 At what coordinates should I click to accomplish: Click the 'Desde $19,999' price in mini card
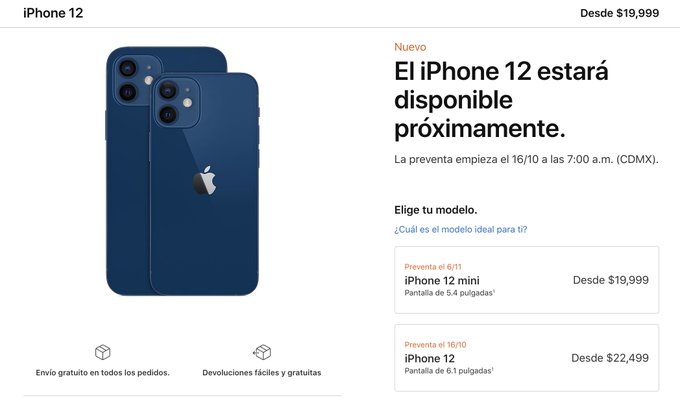pyautogui.click(x=611, y=280)
